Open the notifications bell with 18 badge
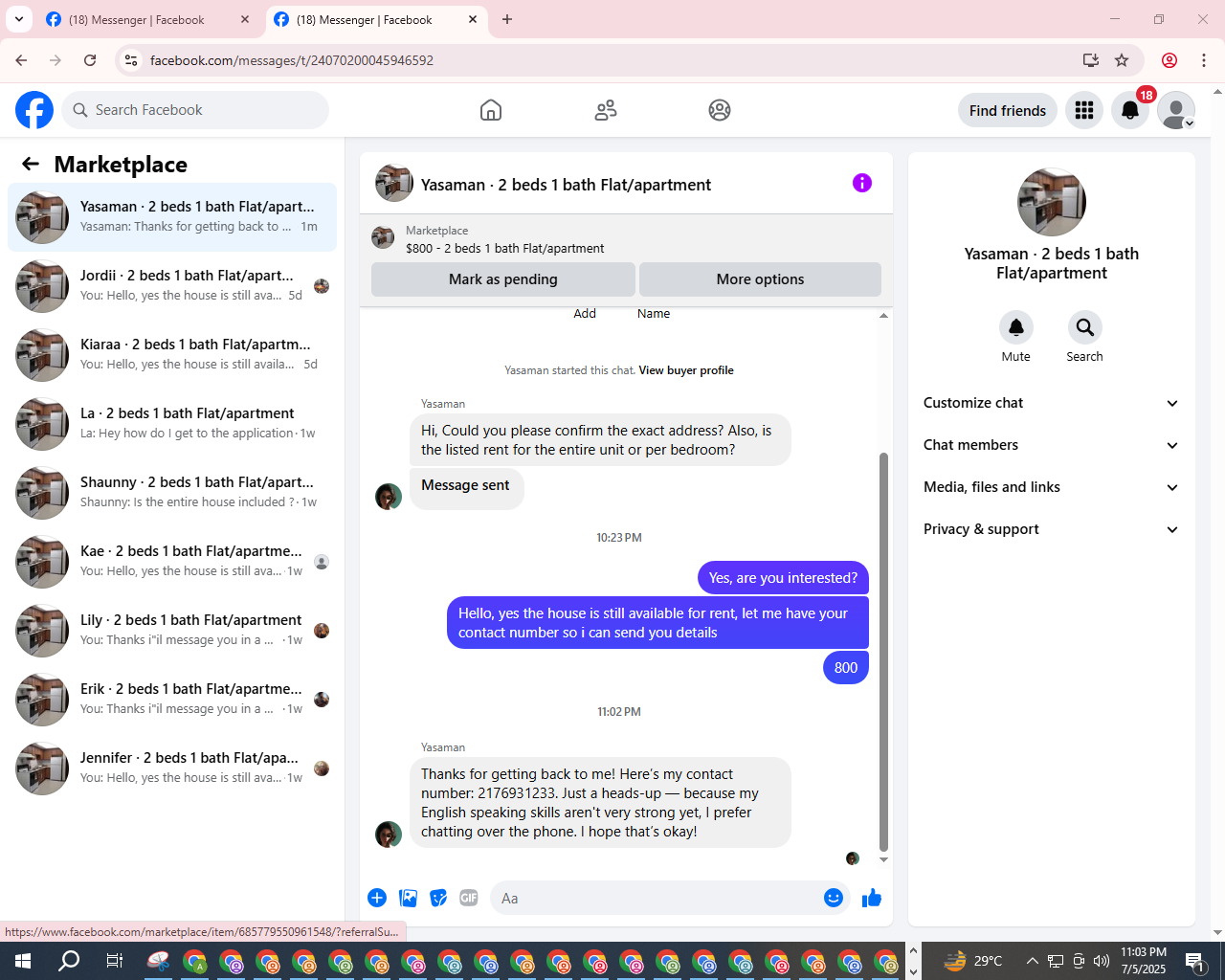Screen dimensions: 1225x980 click(1130, 110)
